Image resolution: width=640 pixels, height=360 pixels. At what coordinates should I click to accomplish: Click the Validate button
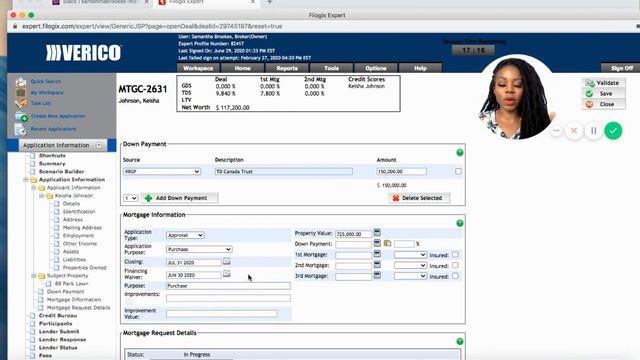pos(603,83)
